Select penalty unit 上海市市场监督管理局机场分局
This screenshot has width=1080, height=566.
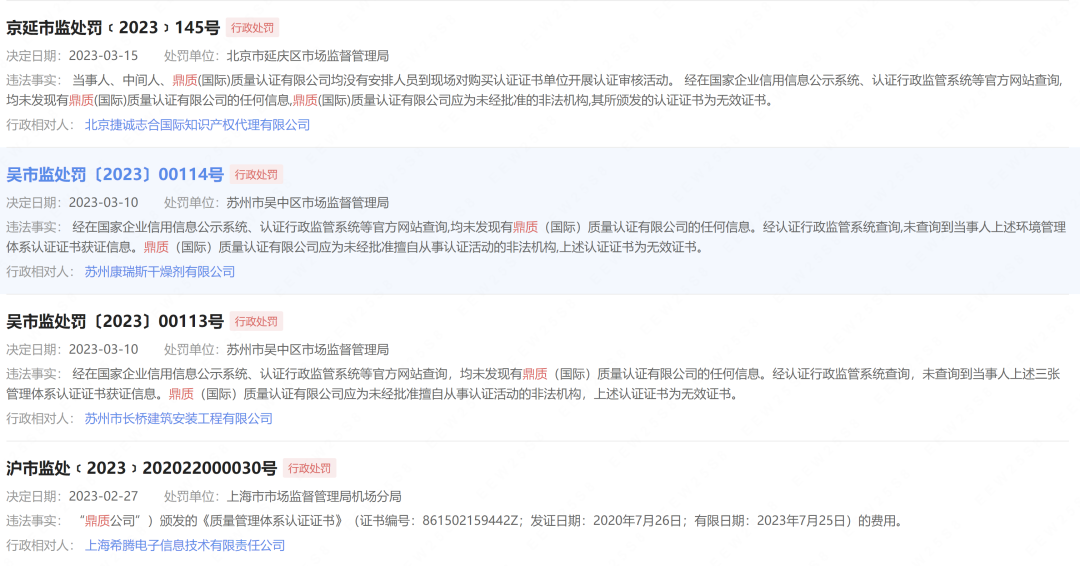coord(314,496)
